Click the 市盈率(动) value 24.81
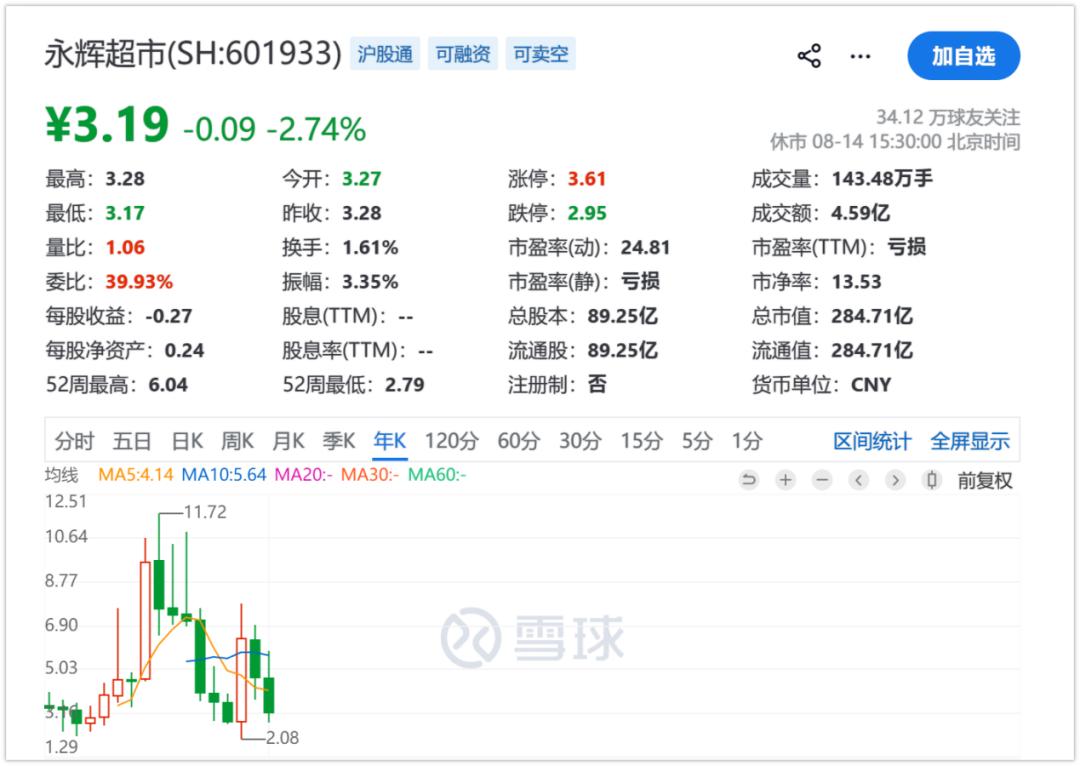This screenshot has height=766, width=1080. coord(645,247)
